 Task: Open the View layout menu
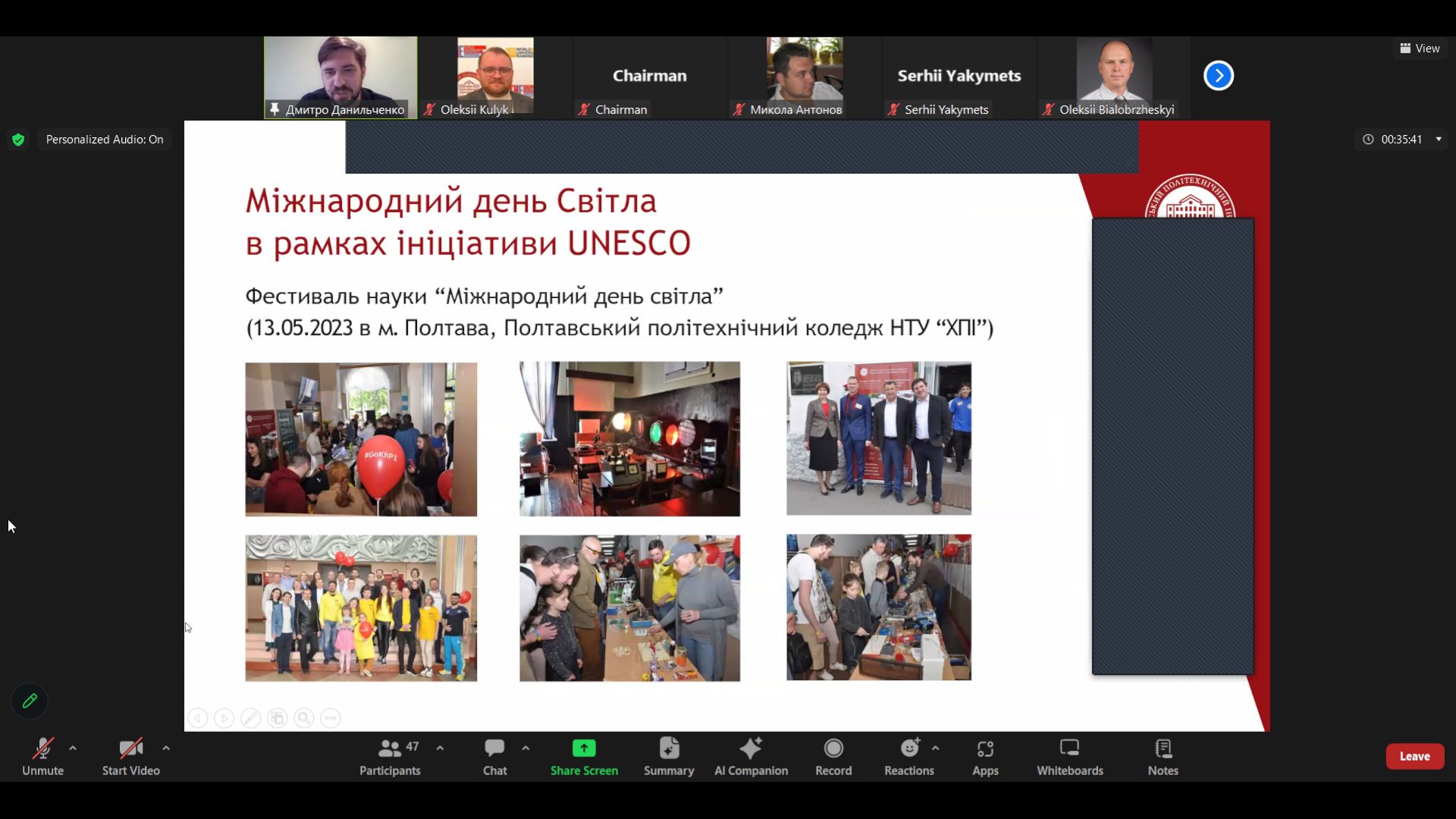coord(1420,49)
